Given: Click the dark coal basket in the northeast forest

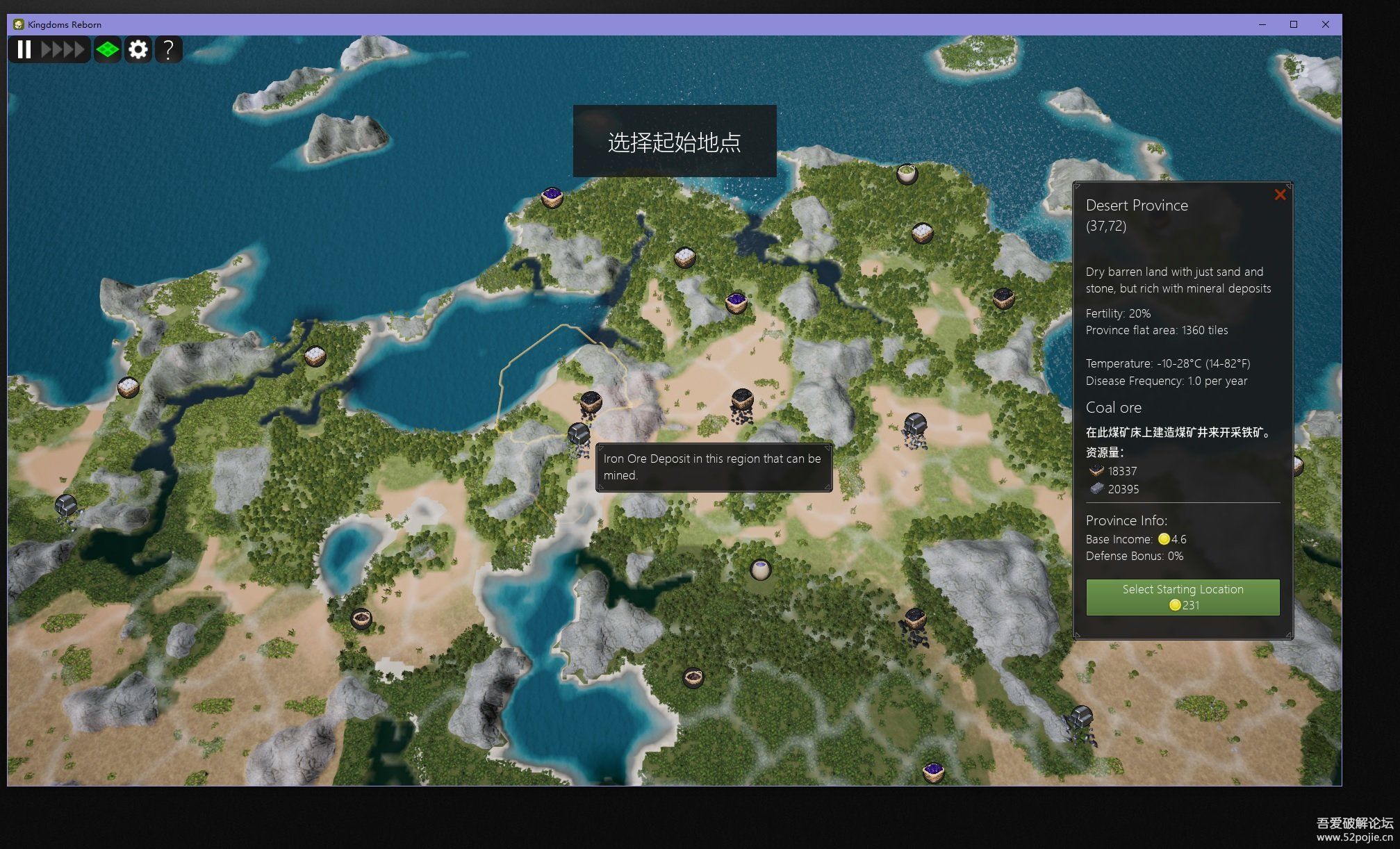Looking at the screenshot, I should pos(1003,299).
